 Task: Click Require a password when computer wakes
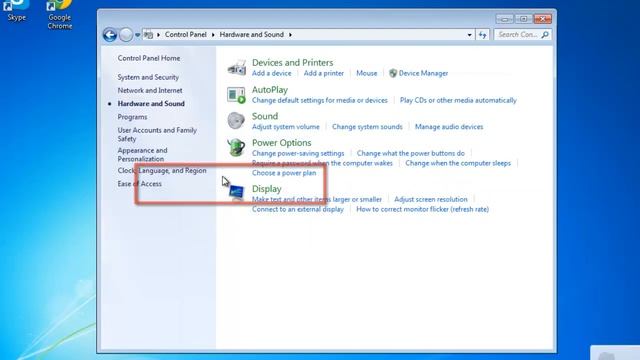pyautogui.click(x=322, y=163)
